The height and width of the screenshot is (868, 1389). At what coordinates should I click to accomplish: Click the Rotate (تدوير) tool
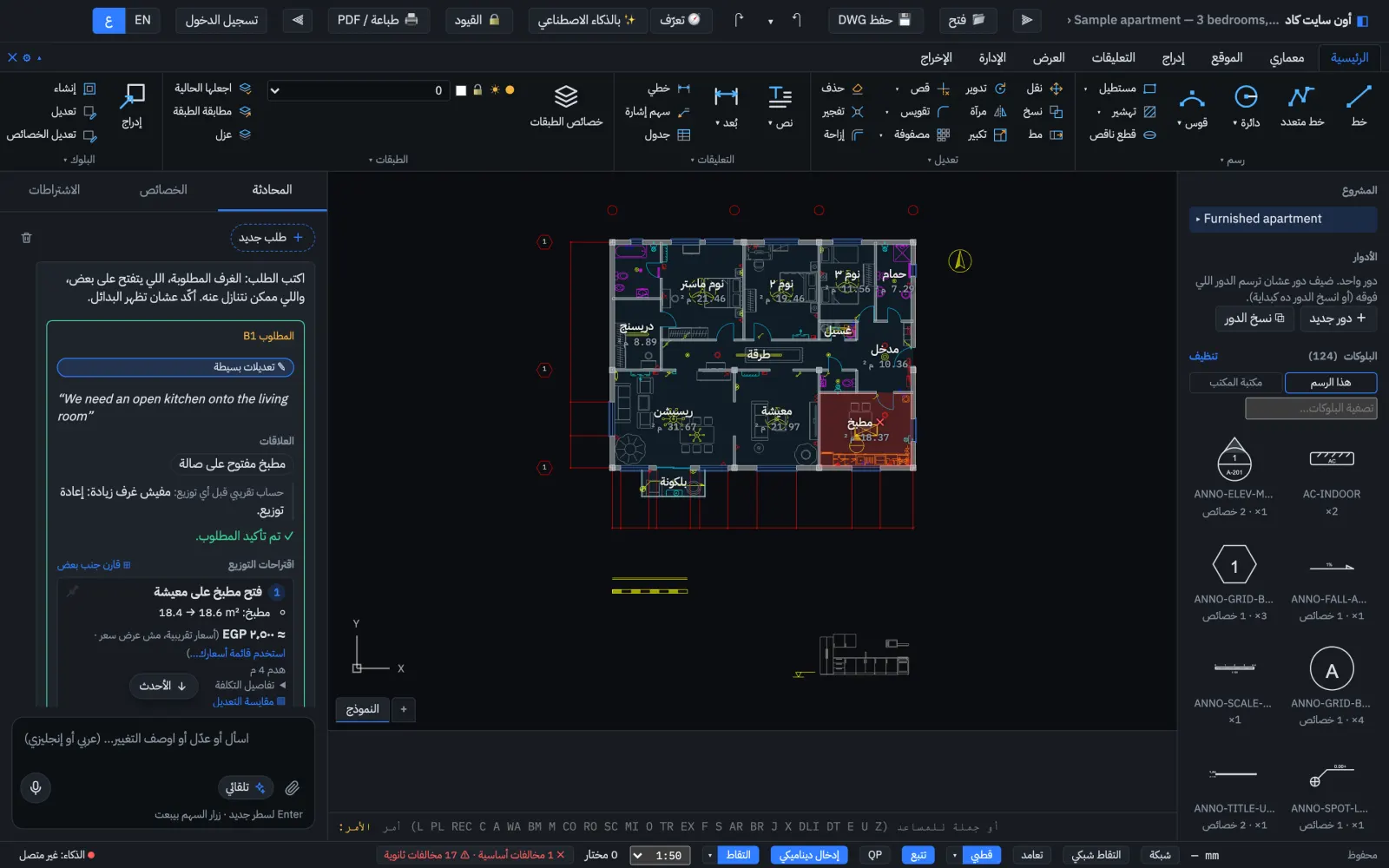coord(986,89)
